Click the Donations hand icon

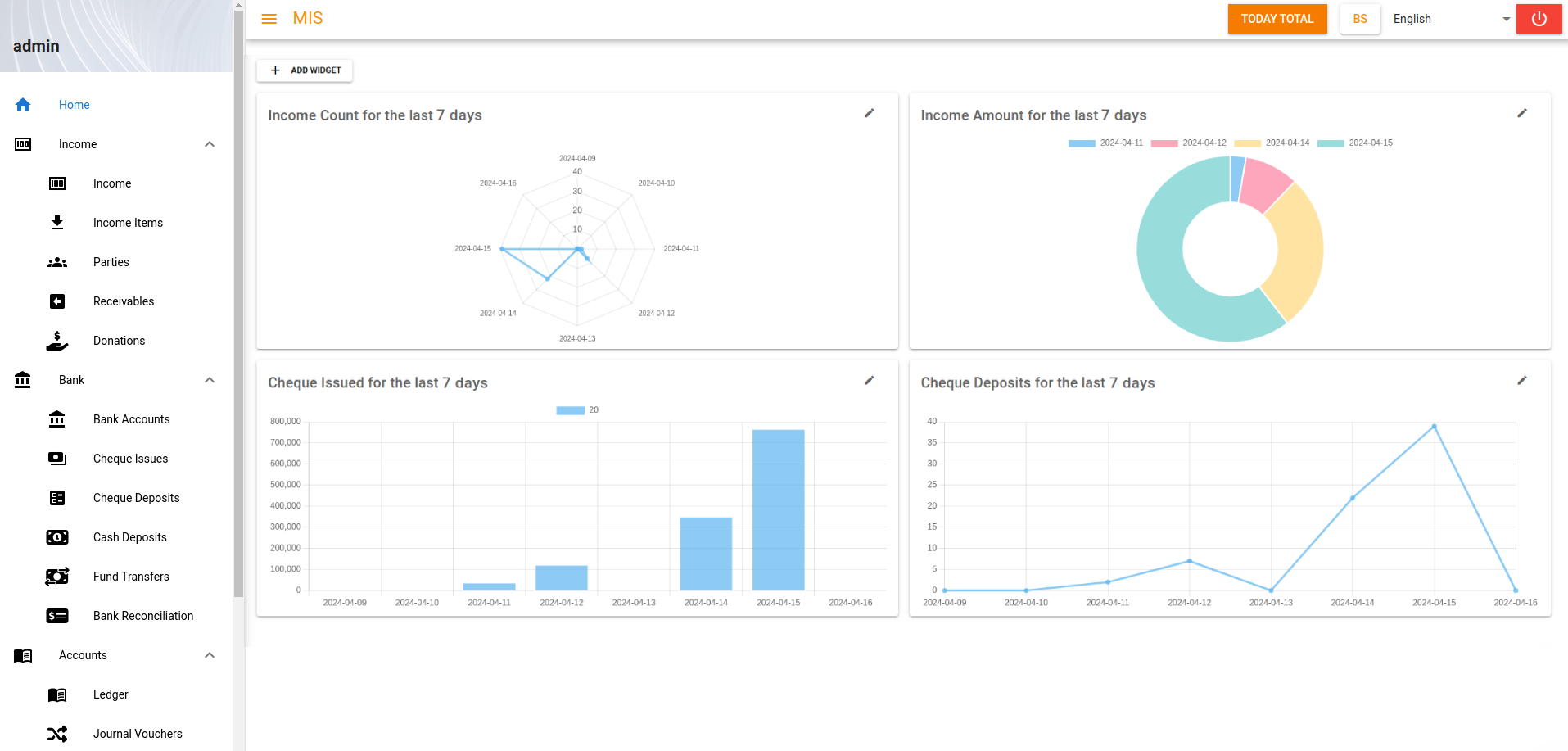(57, 341)
